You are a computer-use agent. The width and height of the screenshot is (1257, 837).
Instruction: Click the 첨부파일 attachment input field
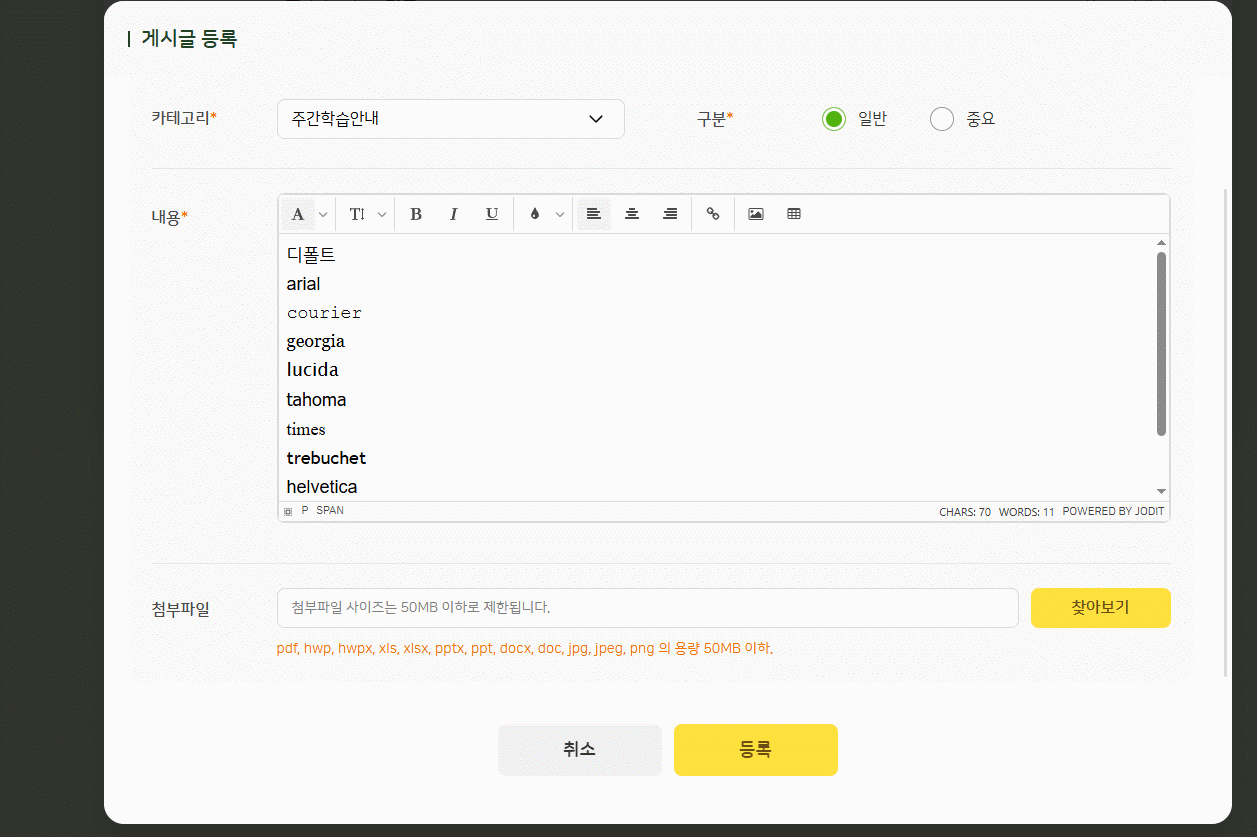pos(647,608)
